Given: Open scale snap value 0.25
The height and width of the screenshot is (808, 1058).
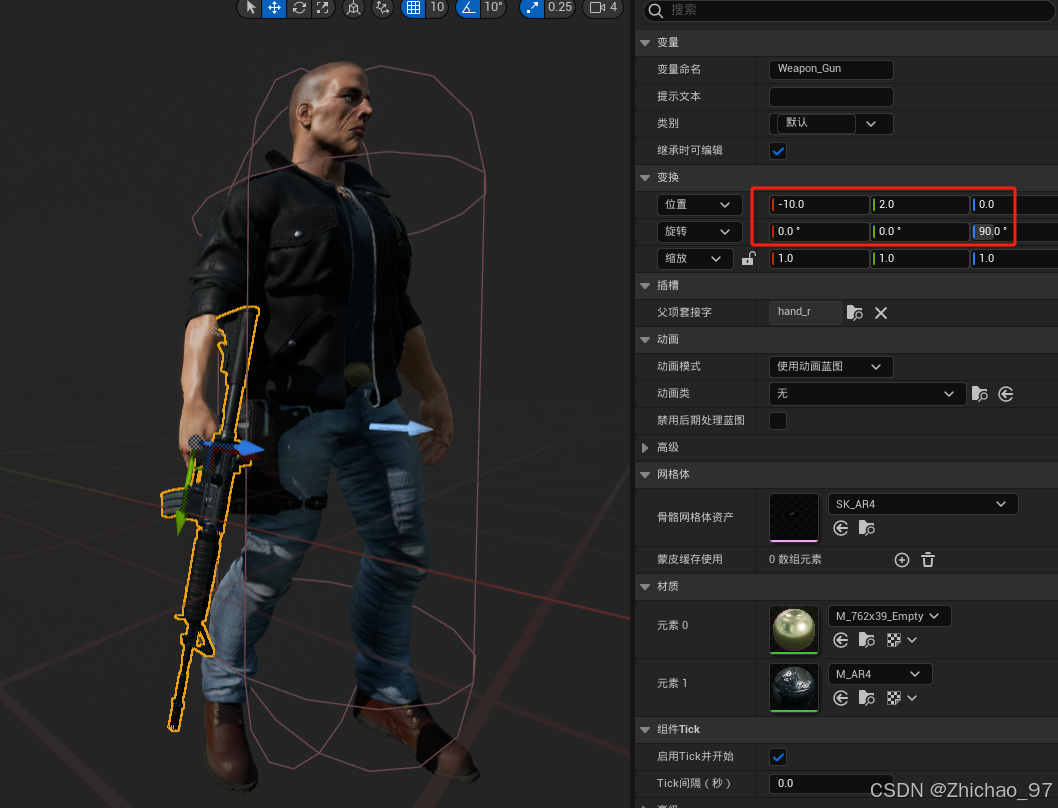Looking at the screenshot, I should click(x=559, y=7).
